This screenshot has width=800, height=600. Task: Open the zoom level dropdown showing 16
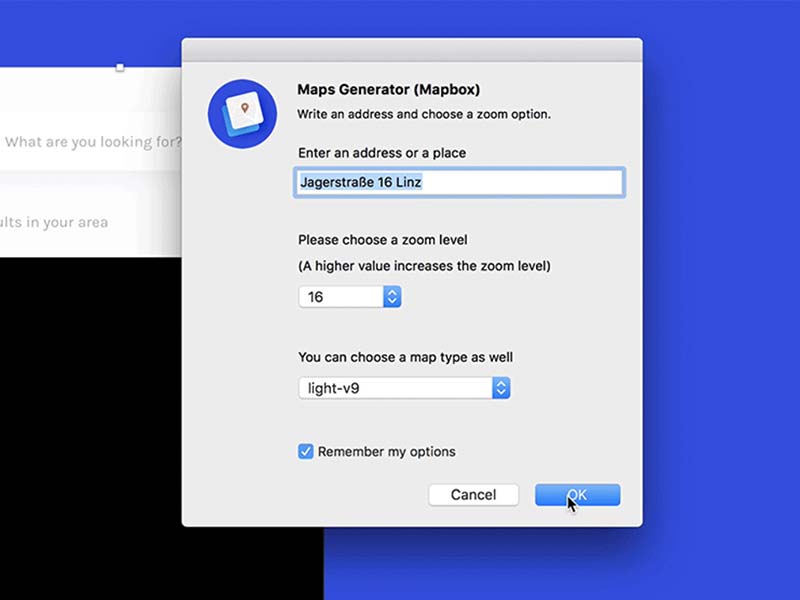click(x=349, y=296)
